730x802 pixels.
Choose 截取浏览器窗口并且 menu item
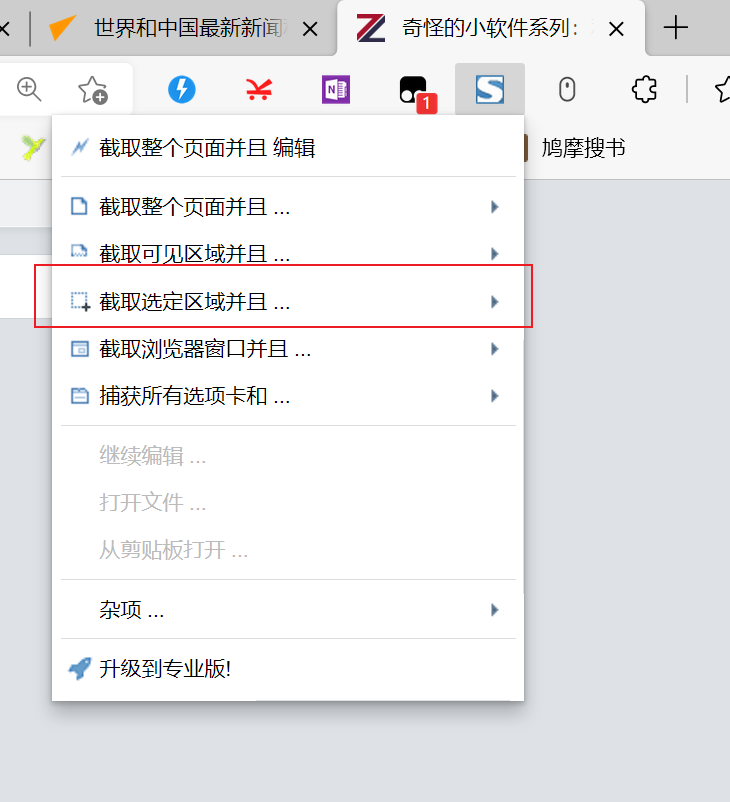[205, 349]
